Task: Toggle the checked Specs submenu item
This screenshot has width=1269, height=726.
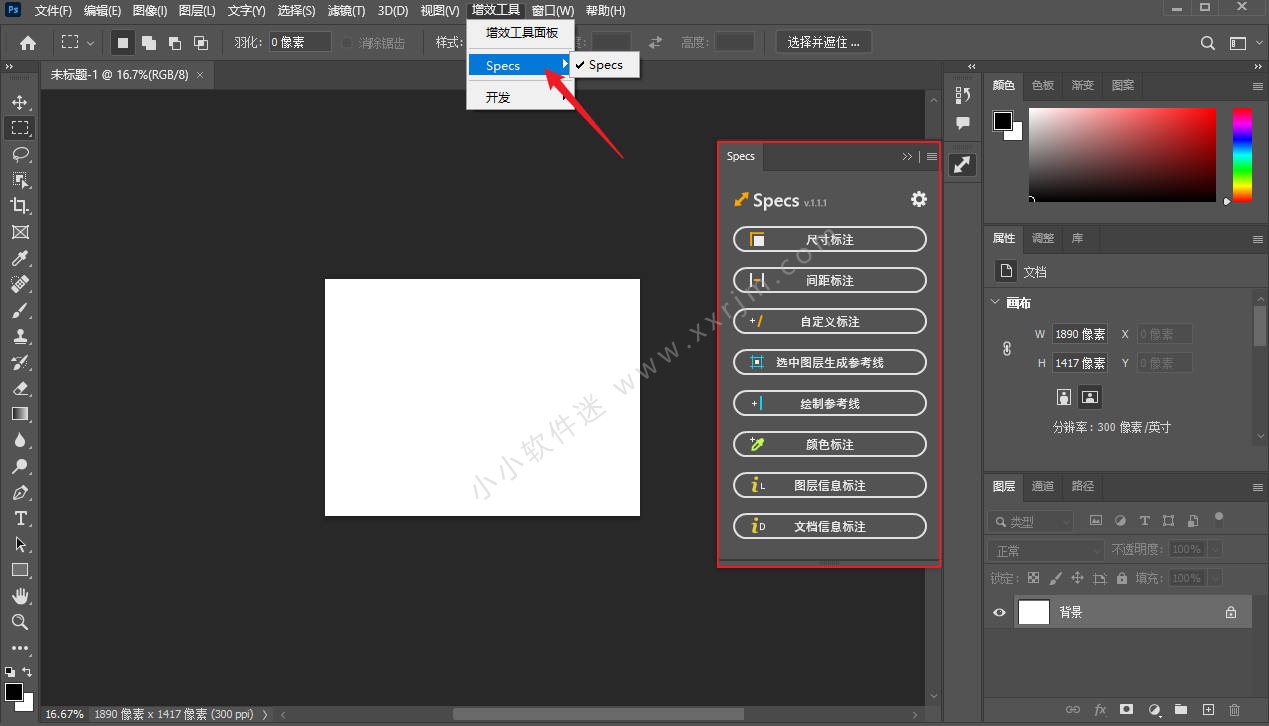Action: 604,65
